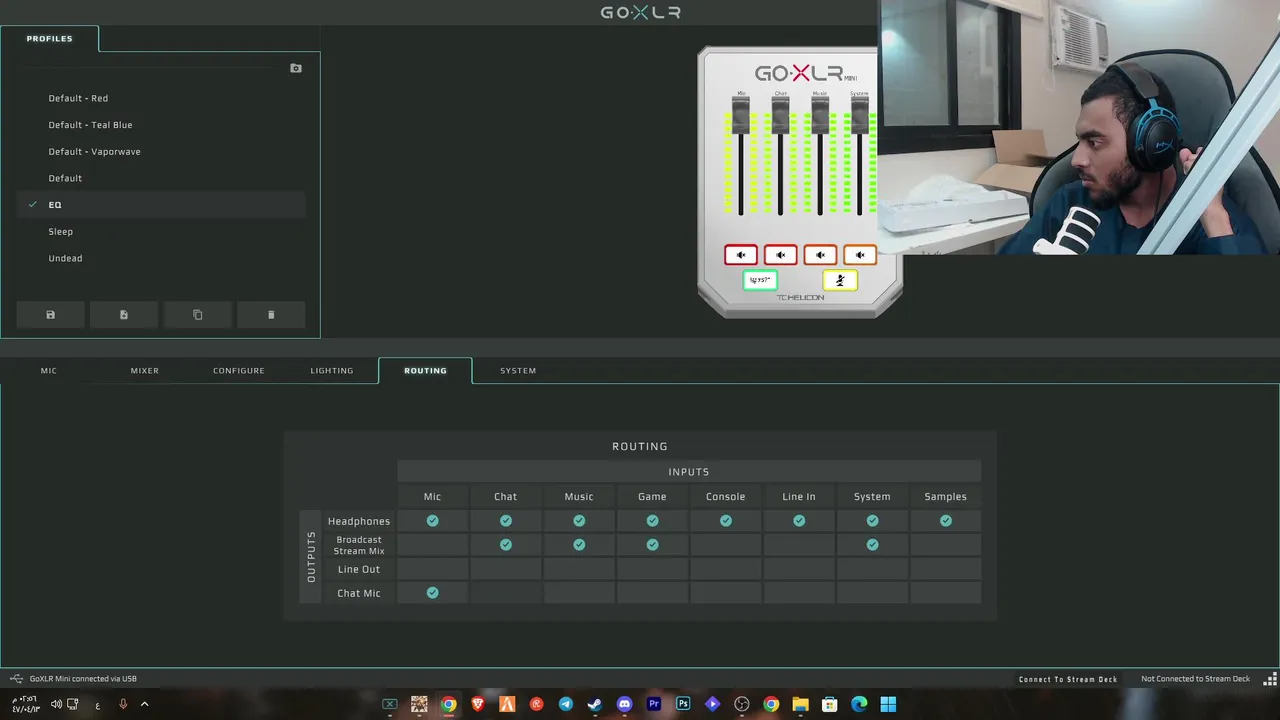Open File Explorer from the taskbar

(800, 704)
